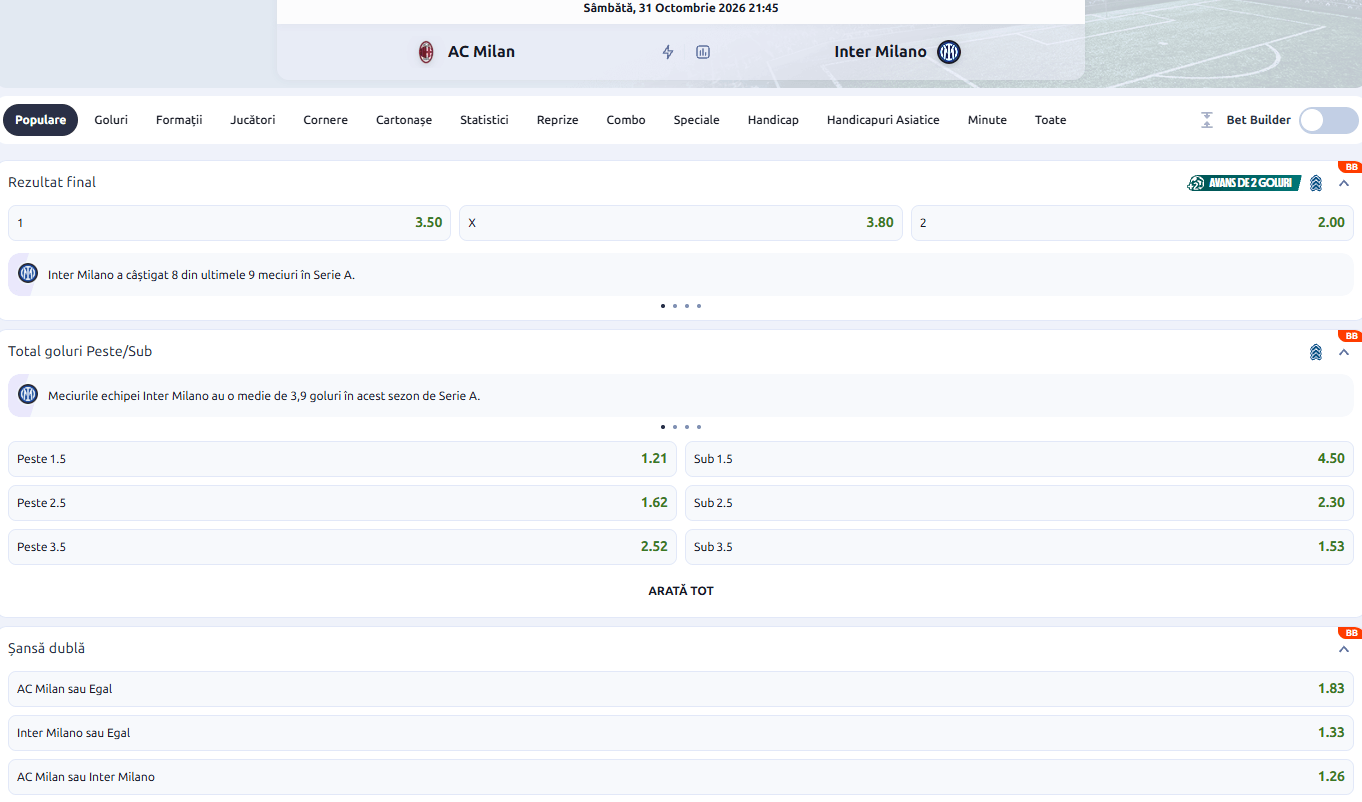This screenshot has width=1362, height=802.
Task: Click the AC Milan club crest
Action: 426,52
